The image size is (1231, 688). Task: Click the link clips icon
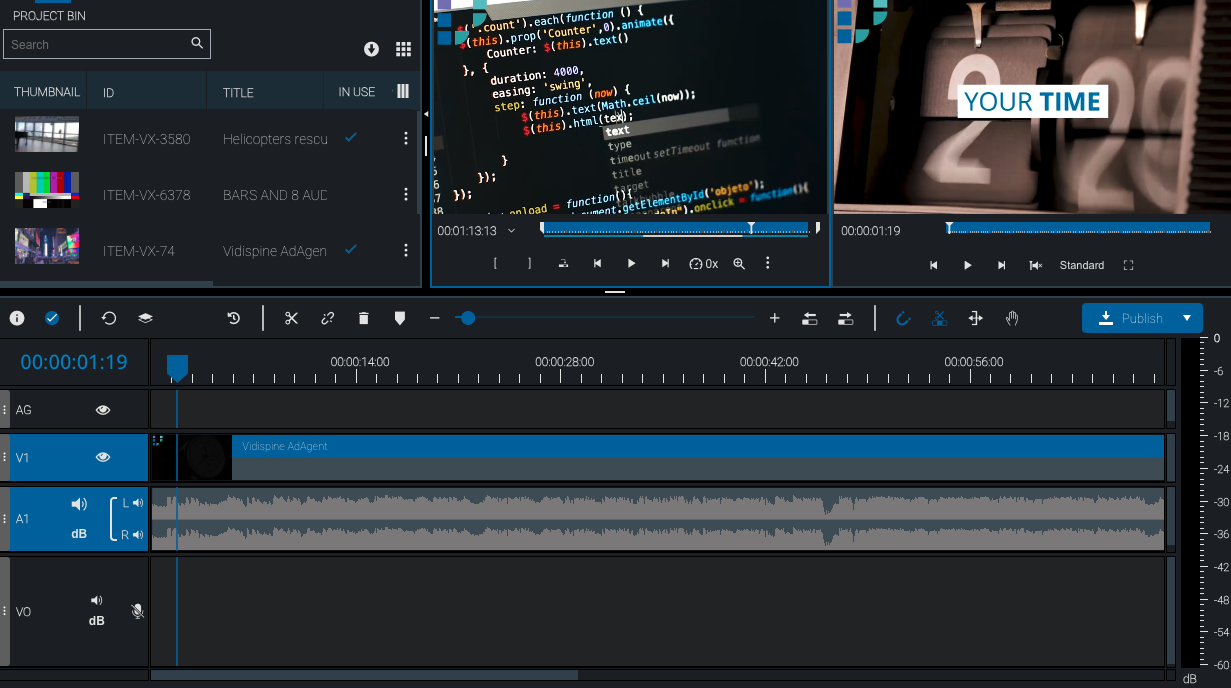click(327, 318)
